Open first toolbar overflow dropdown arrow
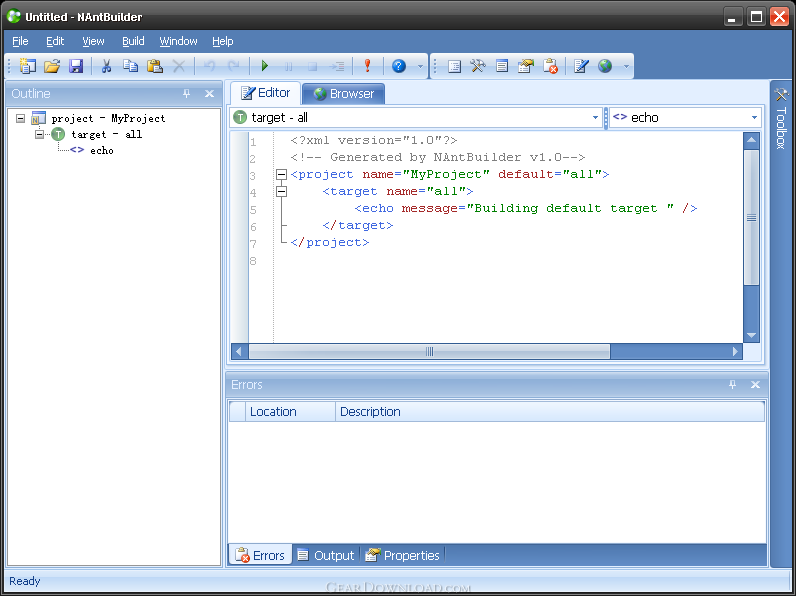This screenshot has width=796, height=596. coord(420,67)
